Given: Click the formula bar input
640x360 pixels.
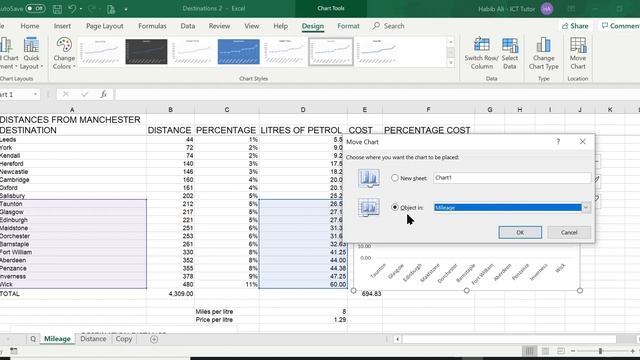Looking at the screenshot, I should tap(378, 94).
